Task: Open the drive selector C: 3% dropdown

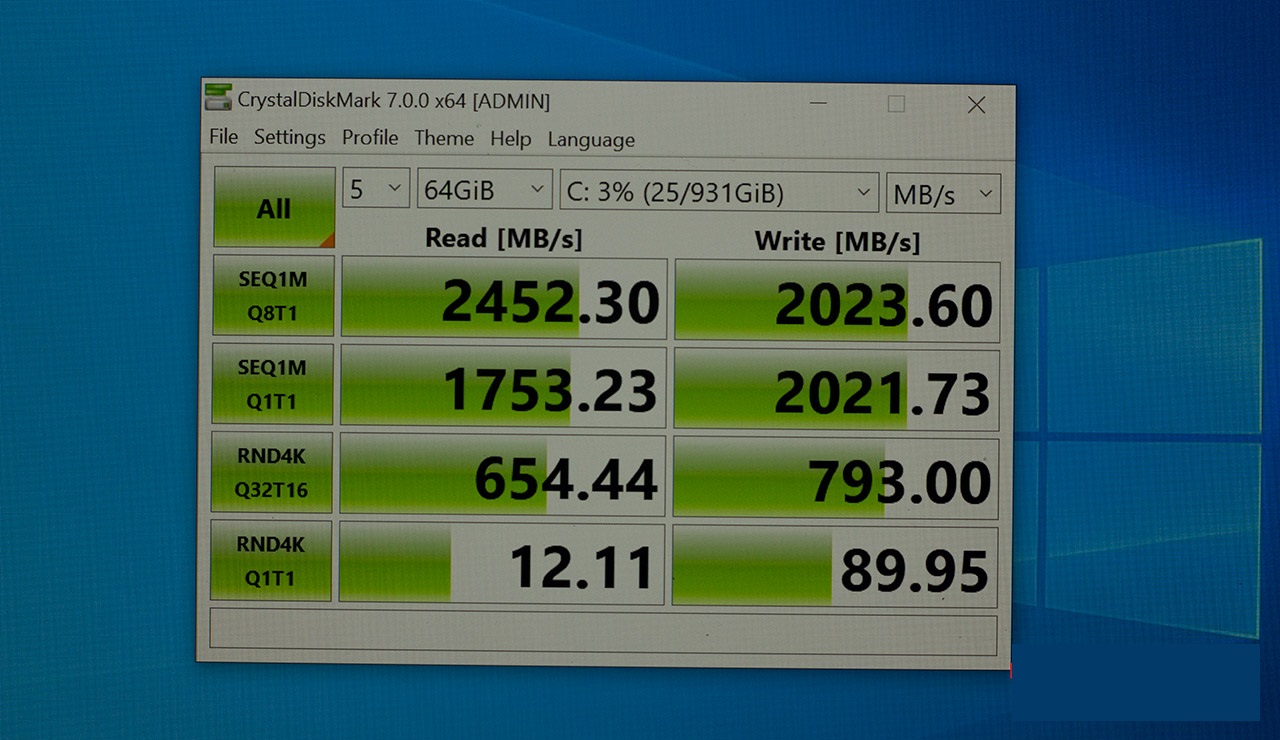Action: [x=719, y=191]
